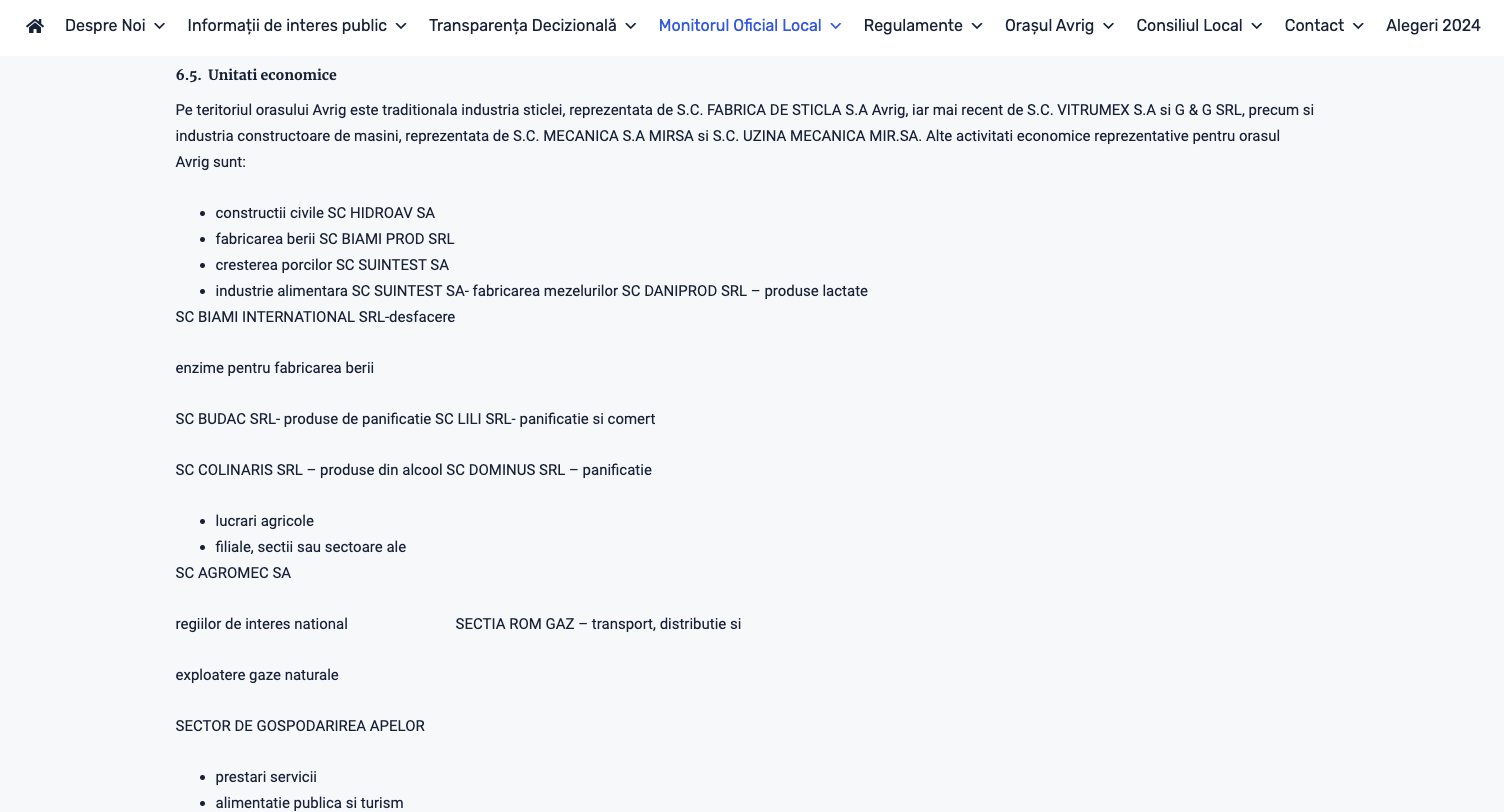Viewport: 1504px width, 812px height.
Task: Select the Transparența Decizională menu text
Action: tap(523, 26)
